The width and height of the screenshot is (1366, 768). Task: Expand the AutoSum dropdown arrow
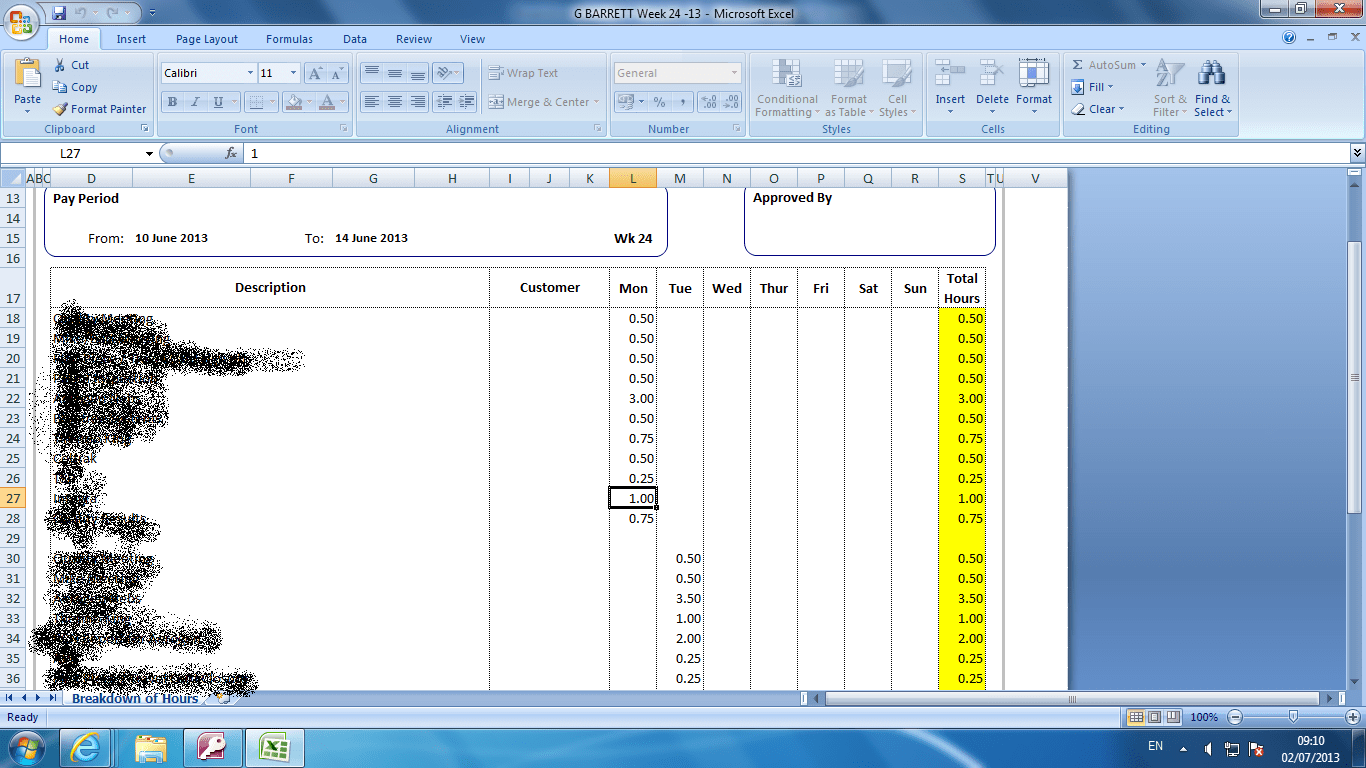[x=1143, y=65]
